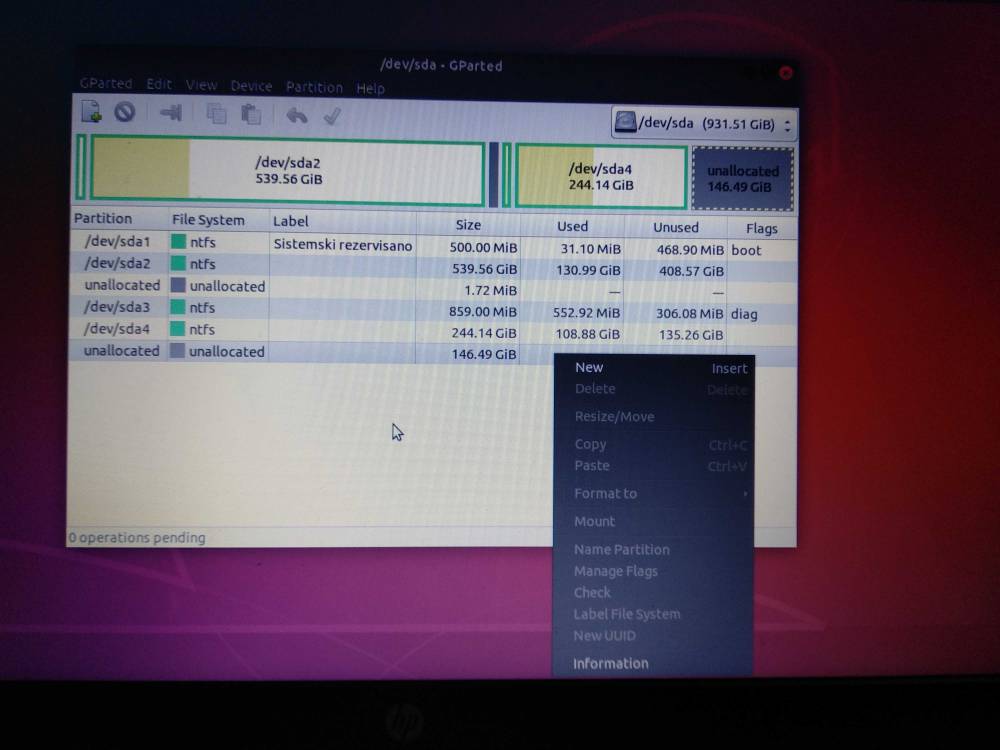Click the Resize/Move toolbar icon
The width and height of the screenshot is (1000, 750).
(x=170, y=114)
